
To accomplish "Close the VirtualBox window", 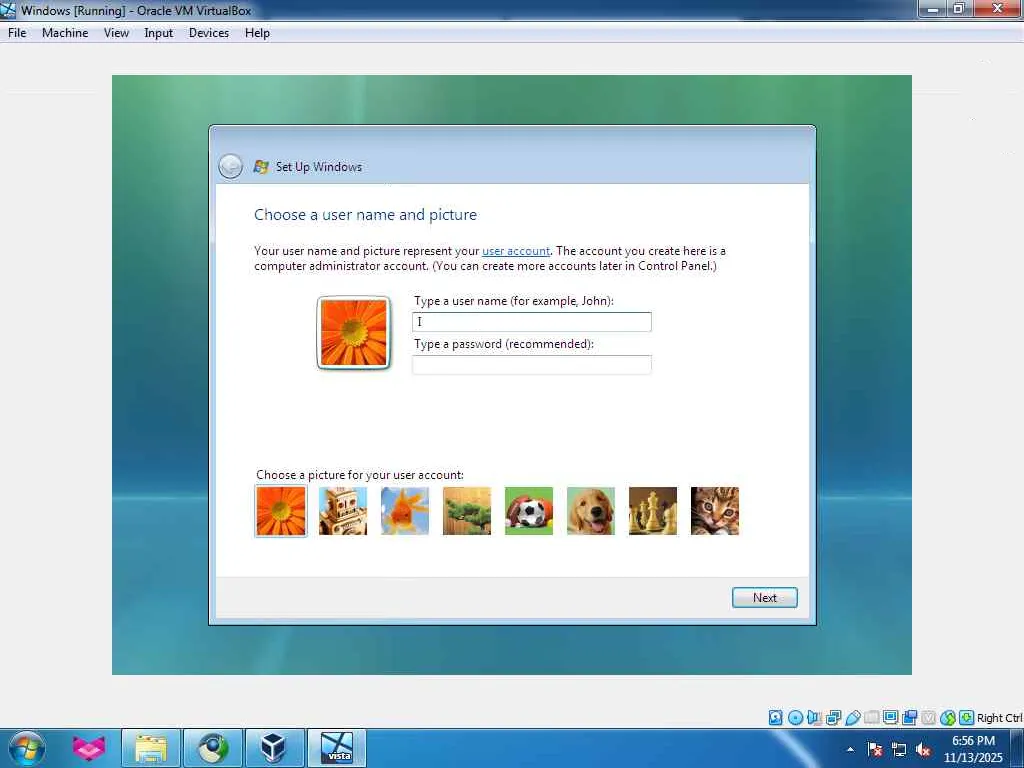I will point(997,8).
